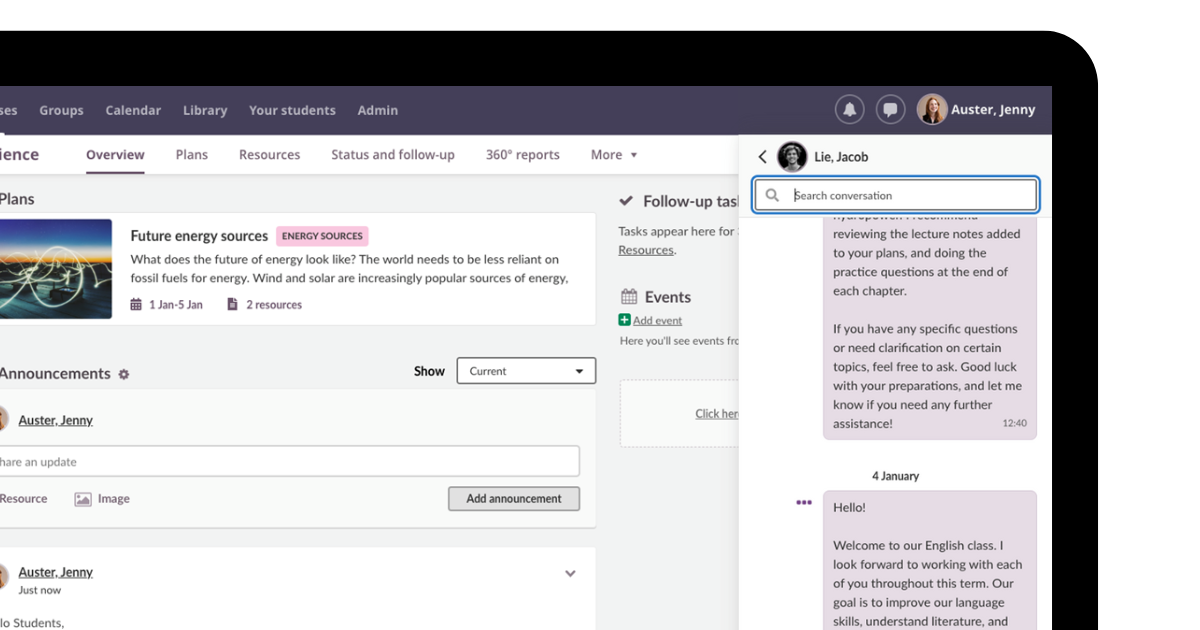This screenshot has height=630, width=1200.
Task: Expand the announcement chevron options
Action: (570, 574)
